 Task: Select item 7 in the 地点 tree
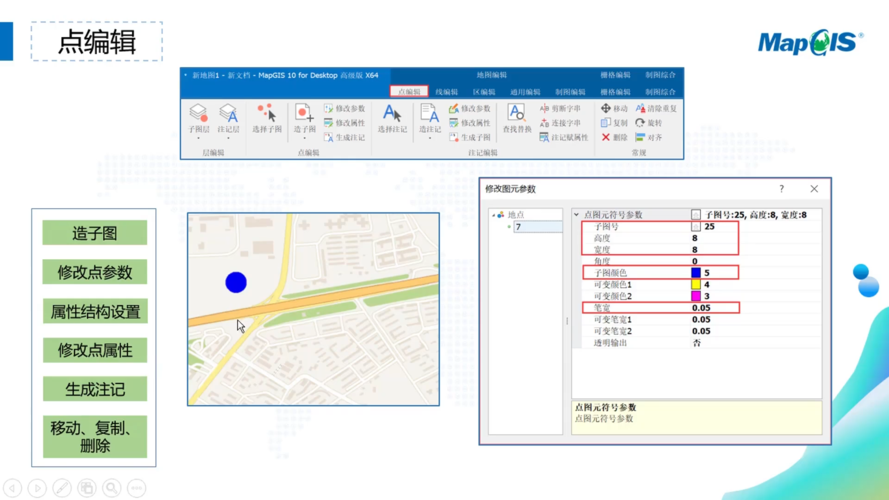coord(537,227)
